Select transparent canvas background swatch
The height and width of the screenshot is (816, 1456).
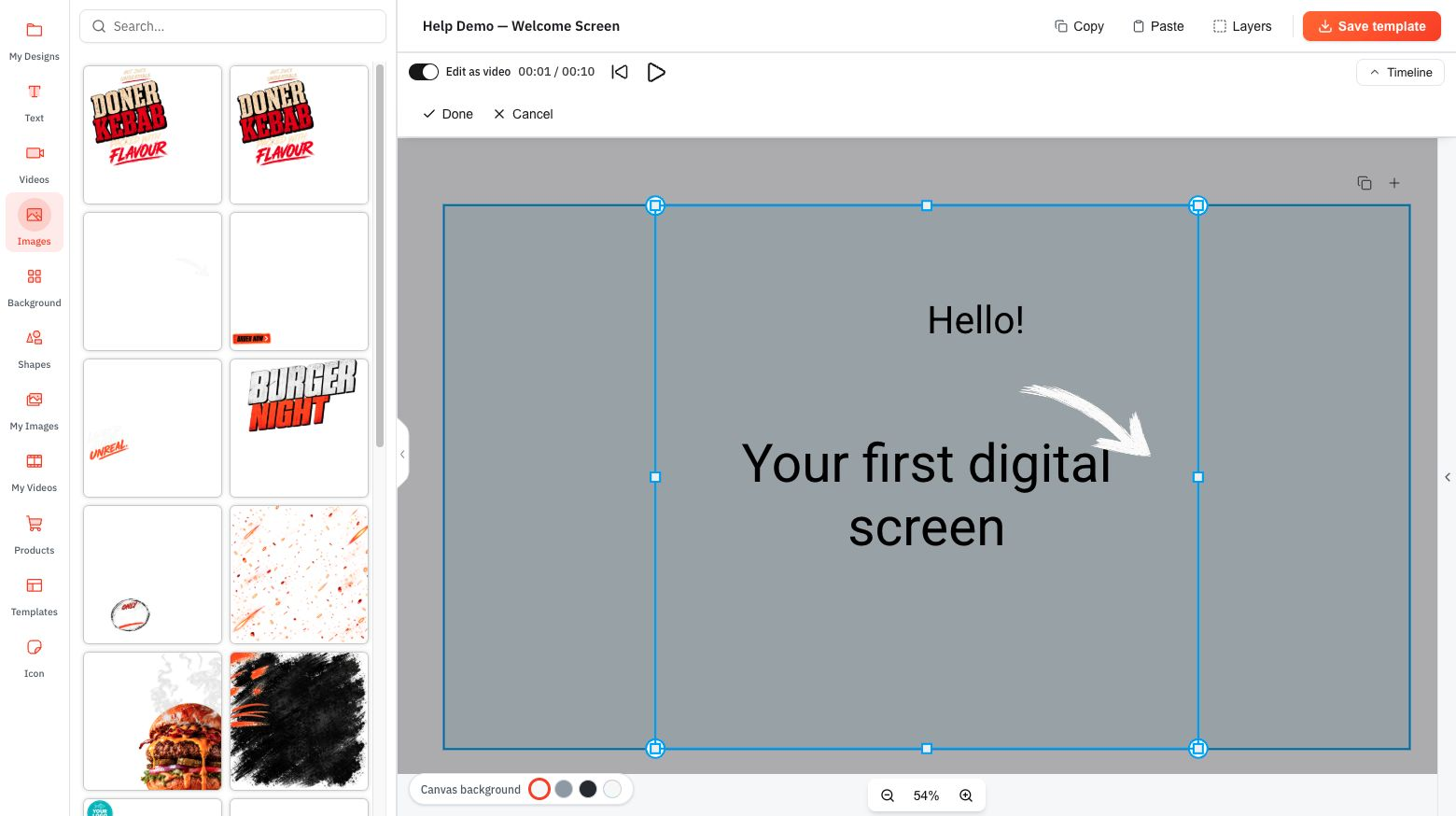click(539, 789)
